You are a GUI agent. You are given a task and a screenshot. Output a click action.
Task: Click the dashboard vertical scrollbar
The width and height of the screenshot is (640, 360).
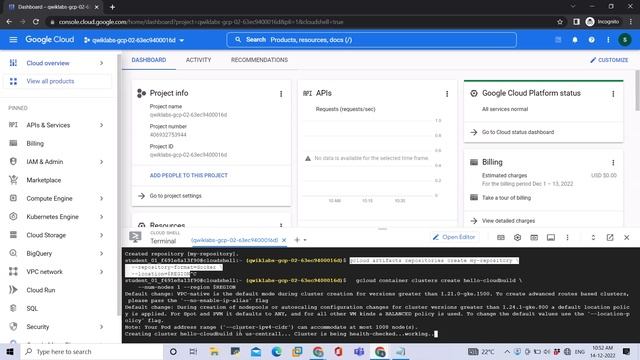637,90
